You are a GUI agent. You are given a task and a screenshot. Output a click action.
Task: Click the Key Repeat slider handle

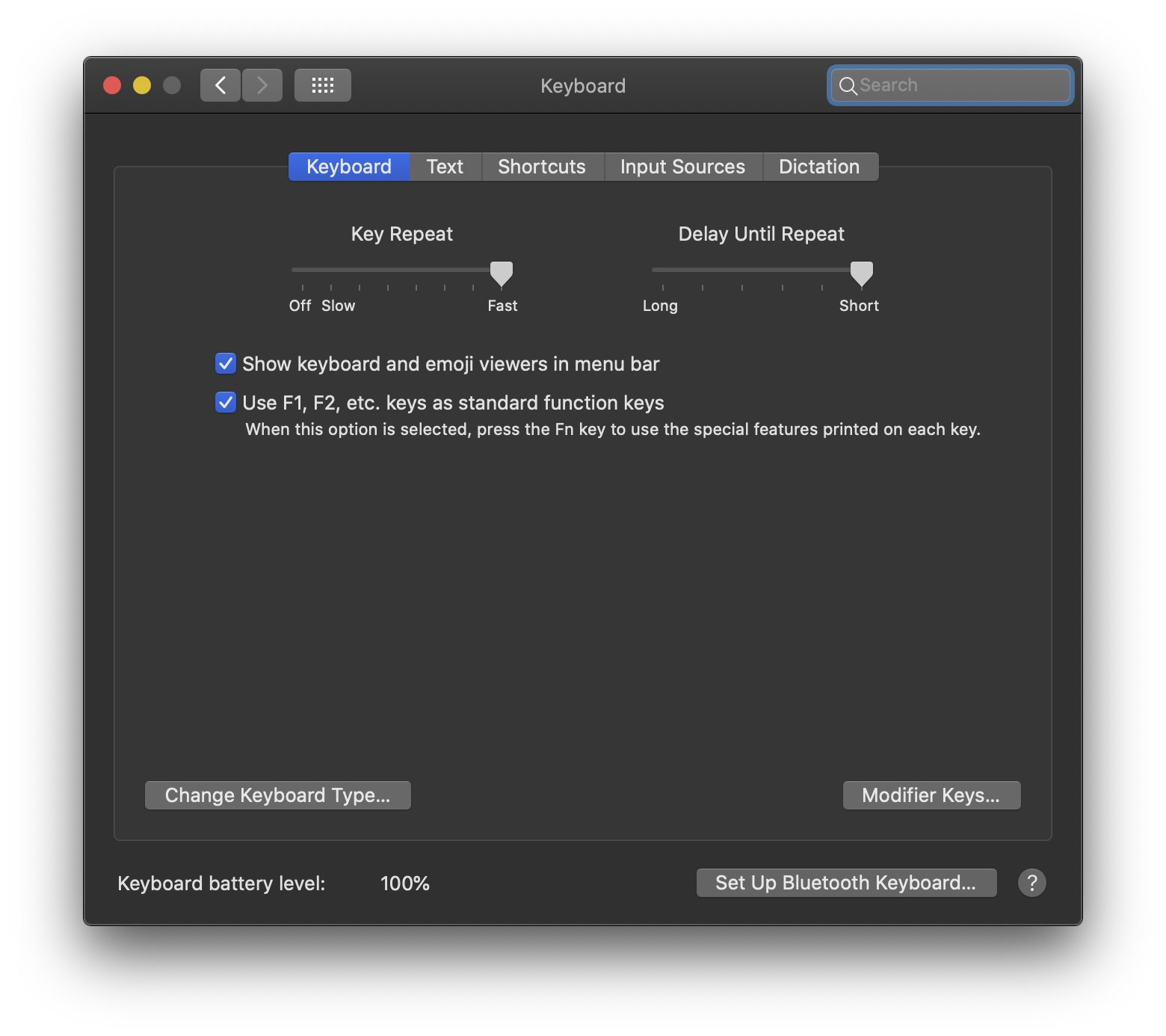point(502,274)
